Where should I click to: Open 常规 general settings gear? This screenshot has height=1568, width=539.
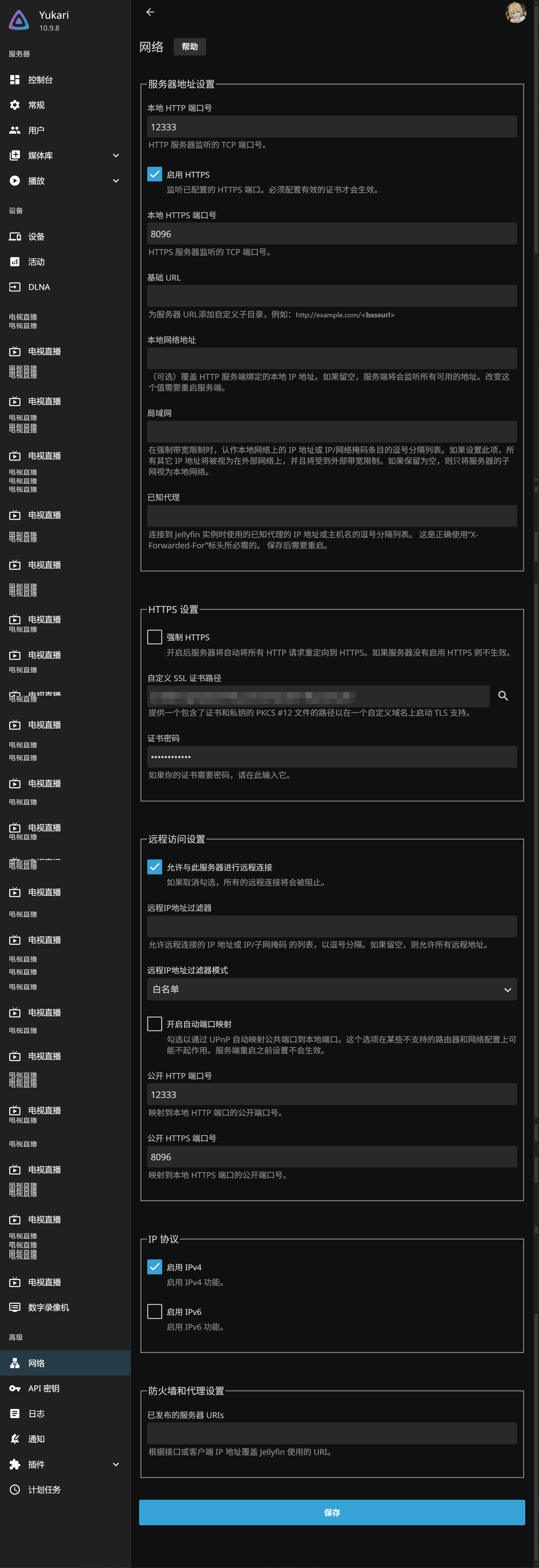[x=15, y=105]
